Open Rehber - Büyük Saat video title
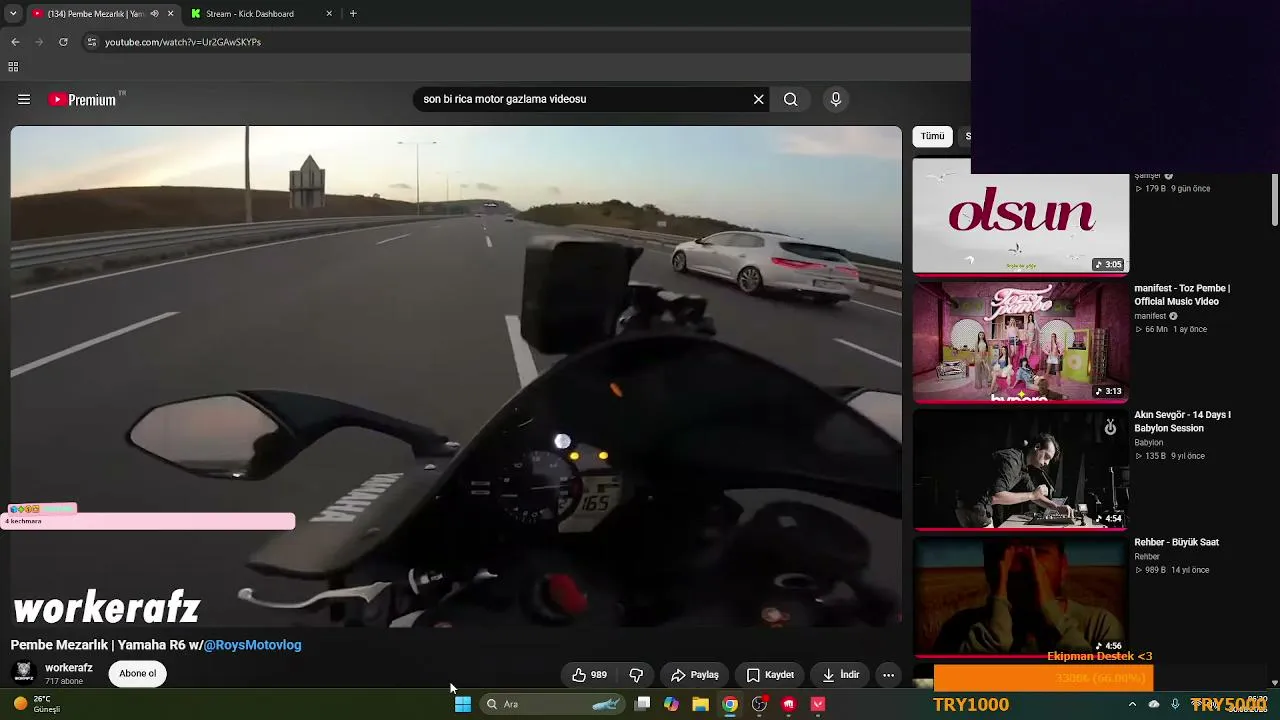1280x720 pixels. coord(1177,542)
